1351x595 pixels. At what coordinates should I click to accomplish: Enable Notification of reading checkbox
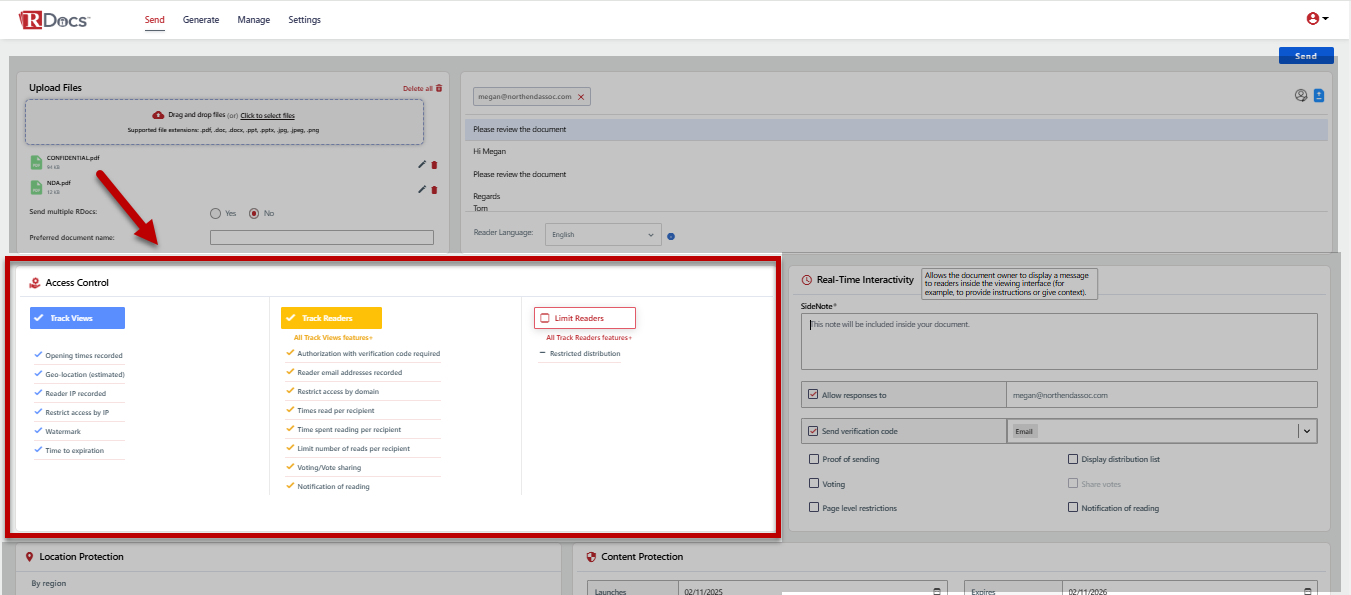point(1073,508)
